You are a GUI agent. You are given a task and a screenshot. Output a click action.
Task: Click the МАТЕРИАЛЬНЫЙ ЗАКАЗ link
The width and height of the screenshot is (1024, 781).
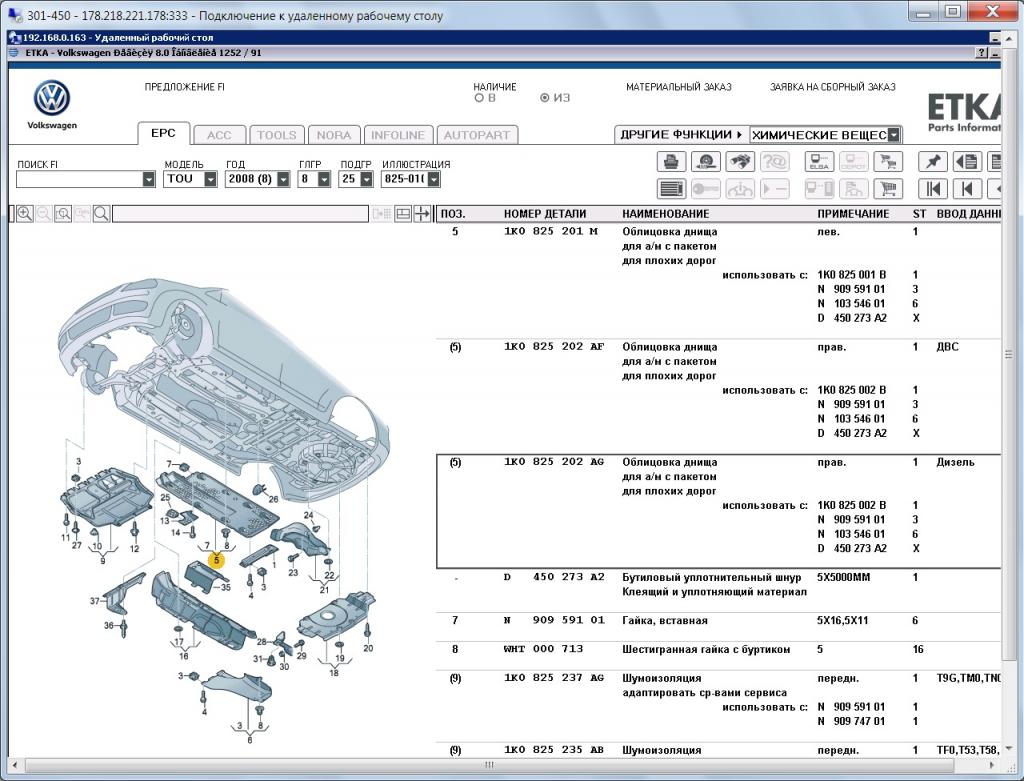pos(679,87)
